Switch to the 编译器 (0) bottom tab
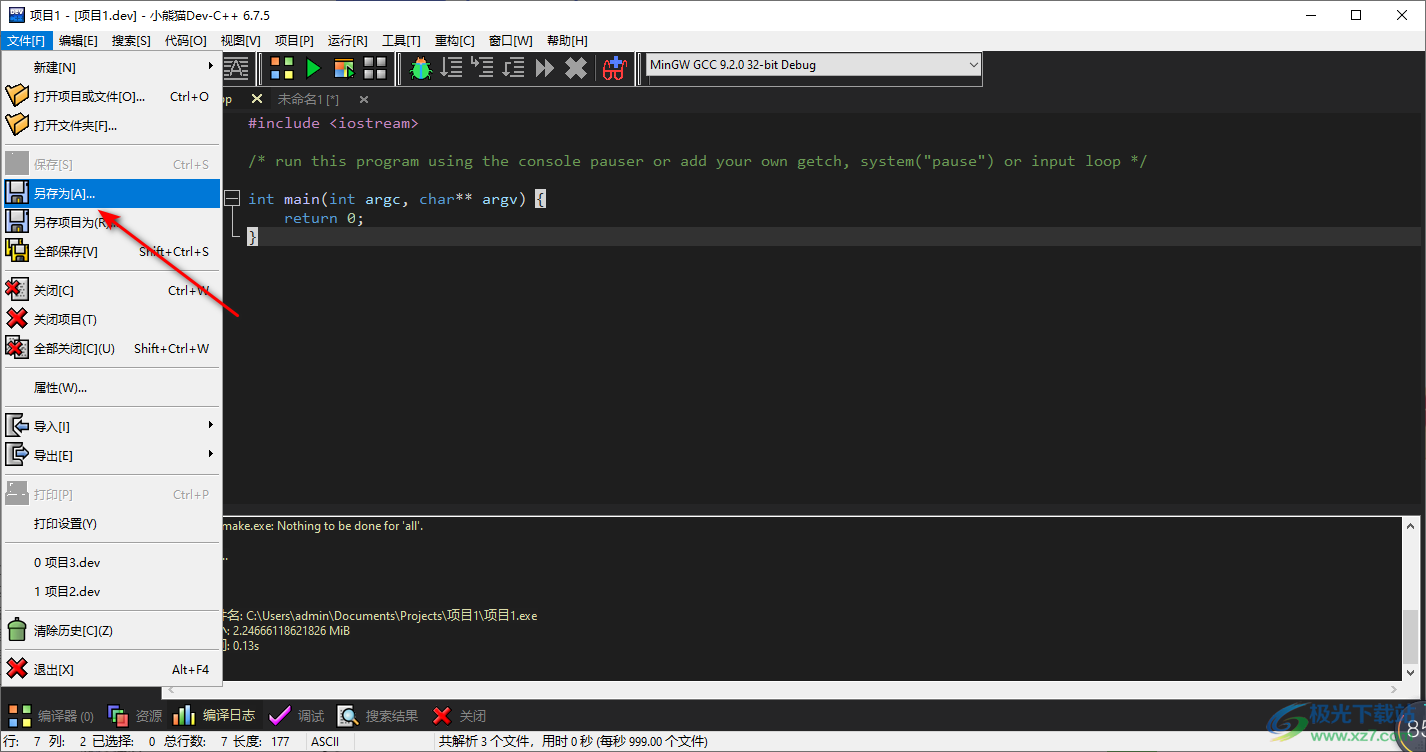 click(x=51, y=716)
